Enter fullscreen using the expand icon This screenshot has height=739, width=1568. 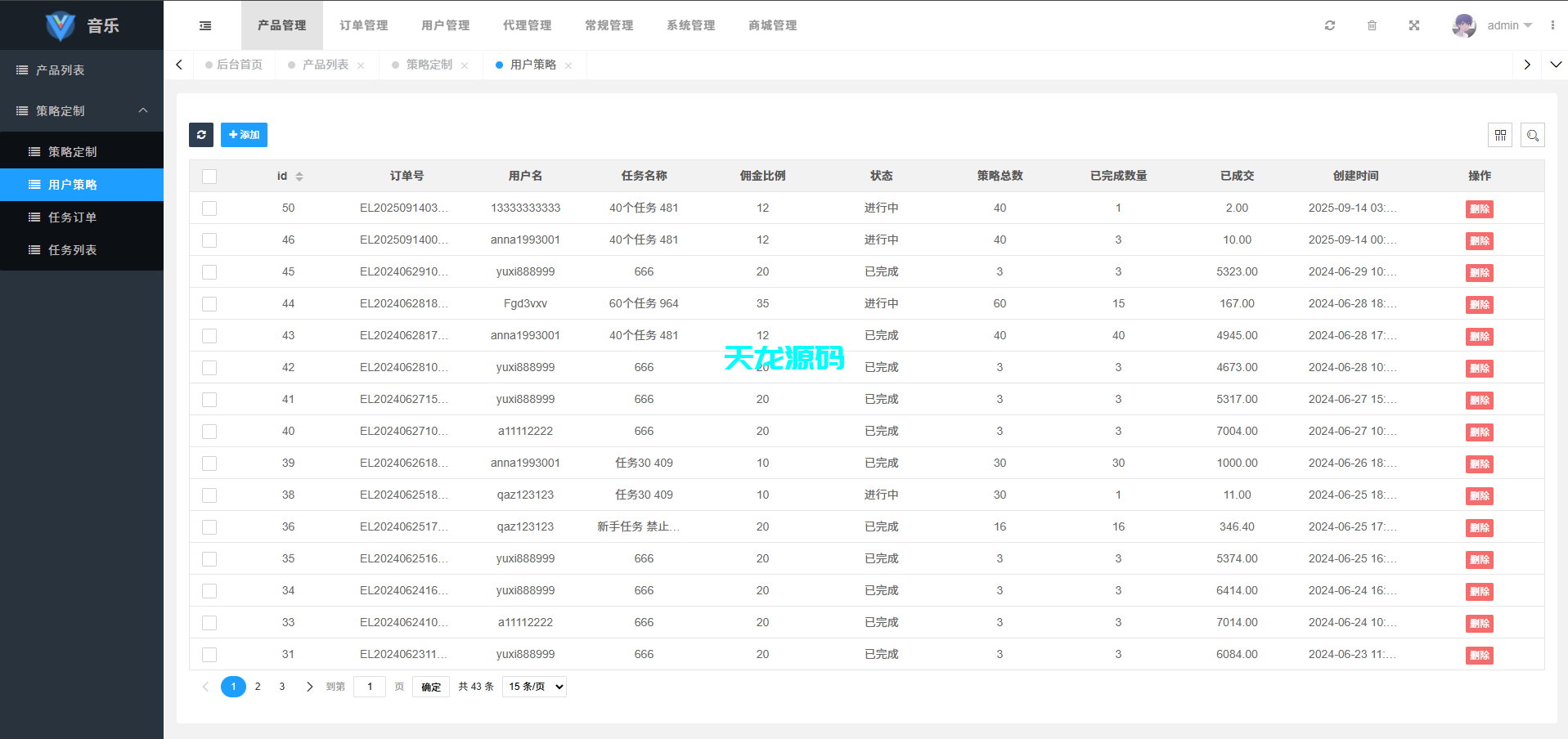[1414, 25]
